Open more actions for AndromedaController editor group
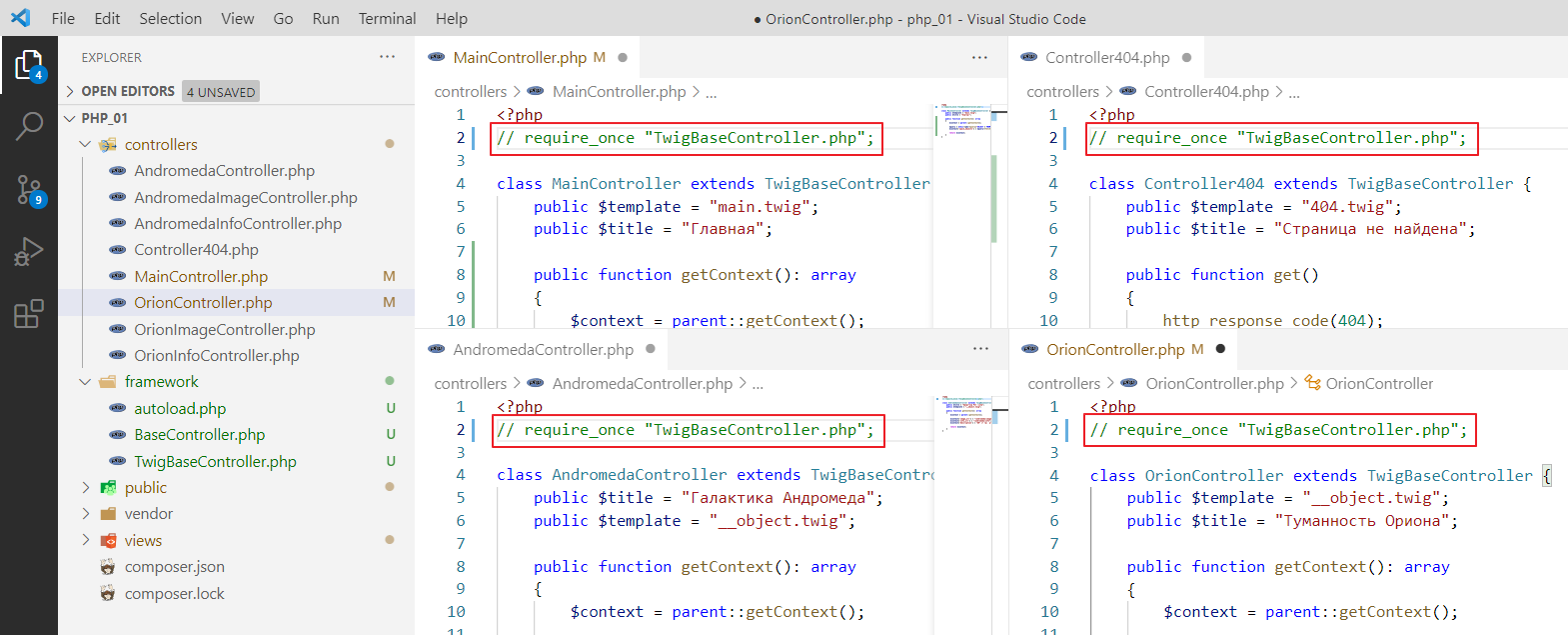The height and width of the screenshot is (635, 1568). click(979, 349)
